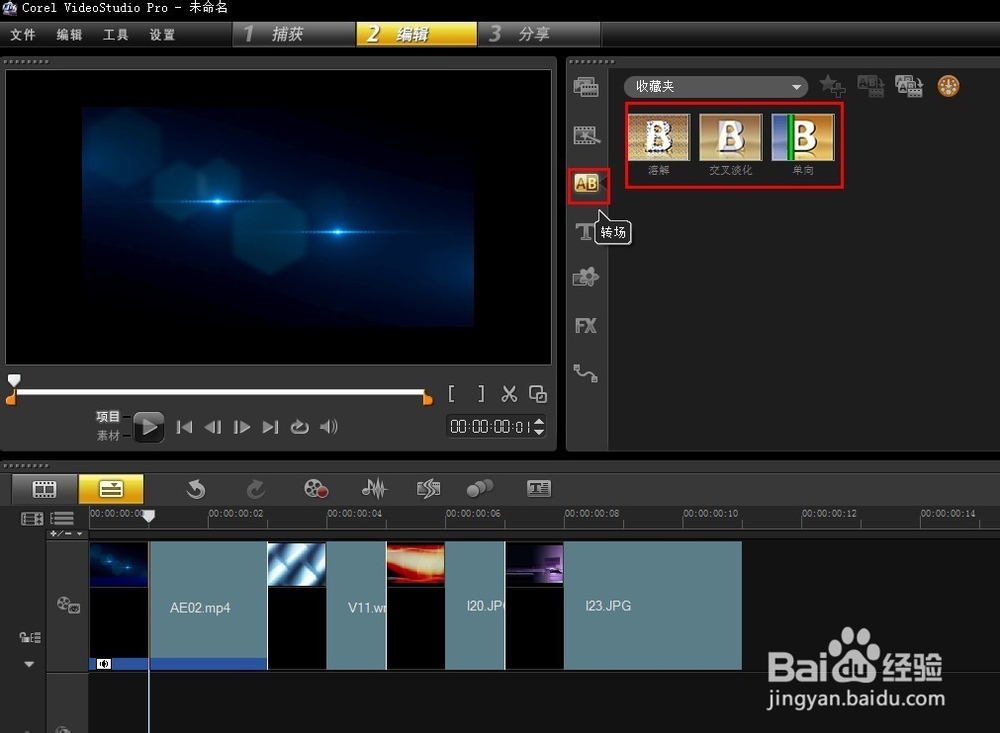Open the Path library icon
This screenshot has width=1000, height=733.
point(585,373)
